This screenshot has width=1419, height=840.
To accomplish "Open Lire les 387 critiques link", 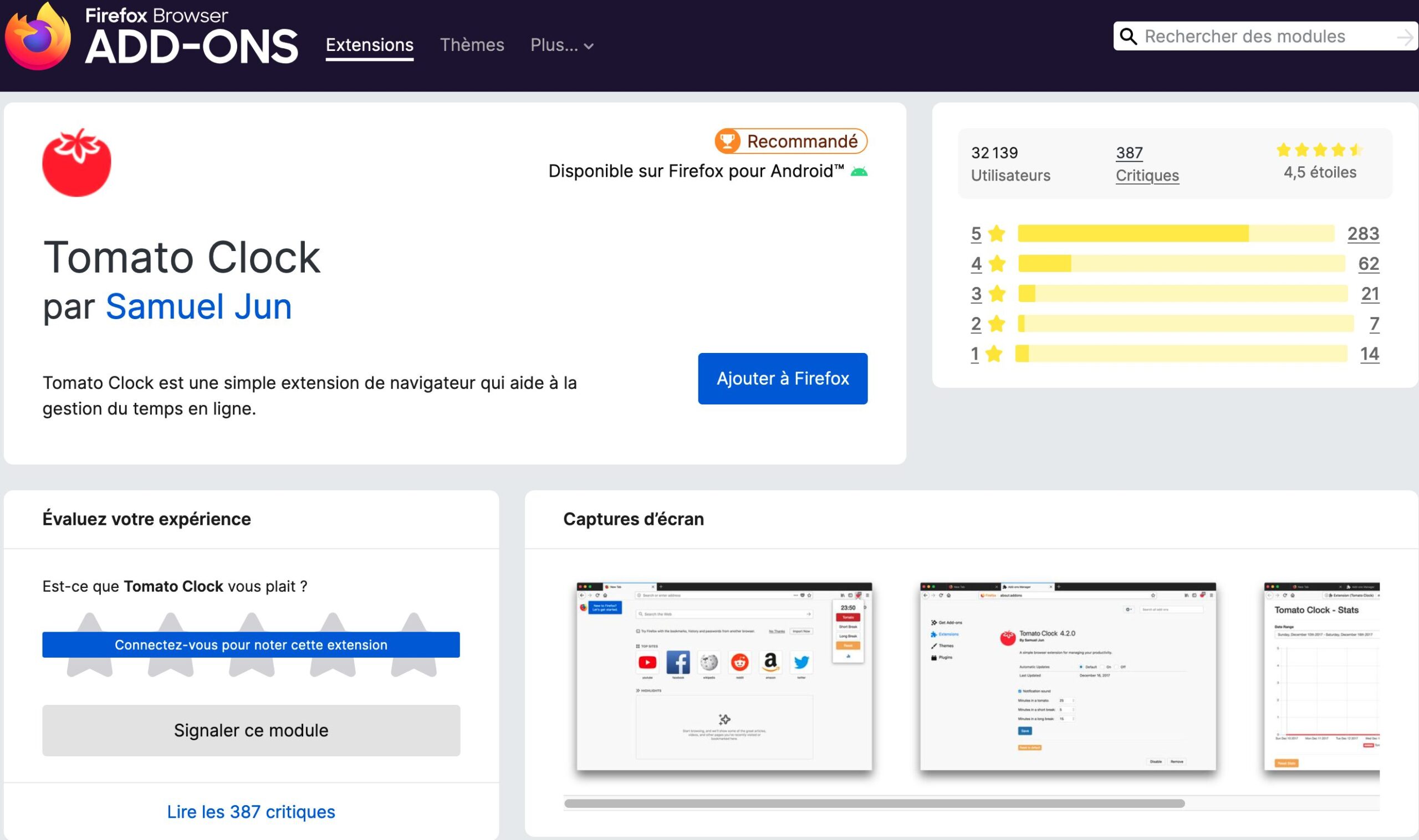I will click(251, 812).
